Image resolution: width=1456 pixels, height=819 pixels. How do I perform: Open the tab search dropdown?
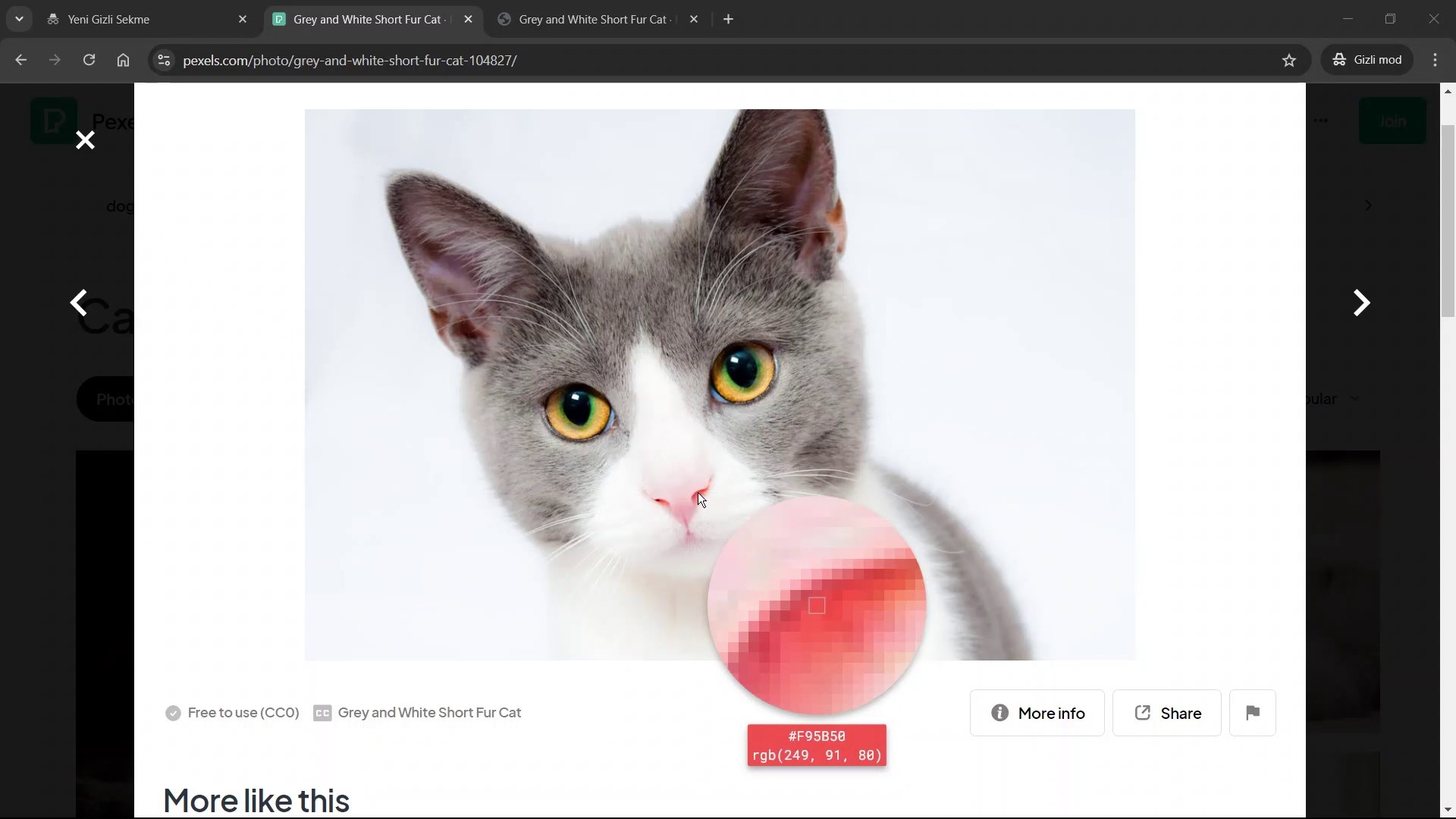click(x=19, y=19)
